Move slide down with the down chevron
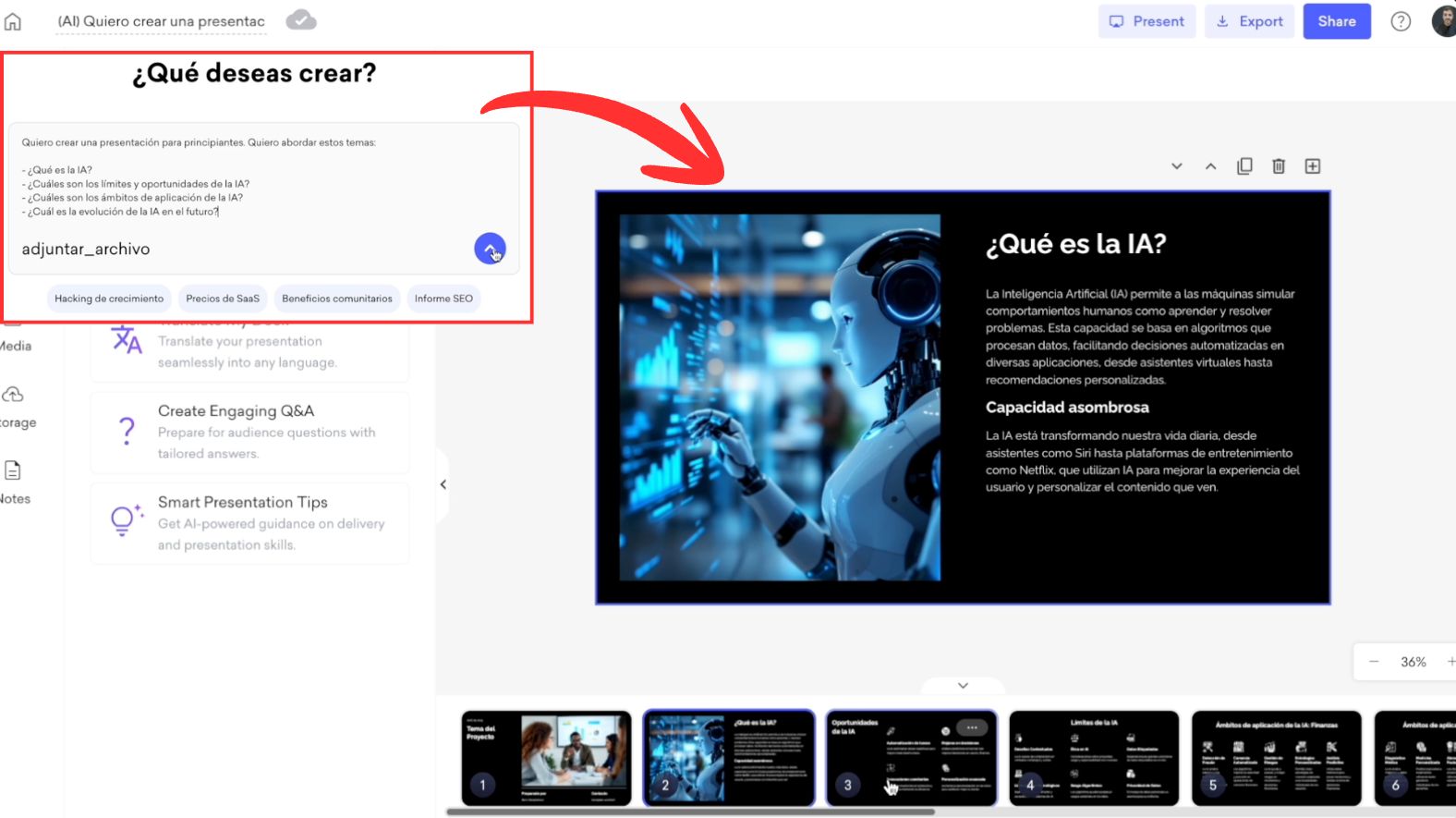1456x818 pixels. [1177, 166]
